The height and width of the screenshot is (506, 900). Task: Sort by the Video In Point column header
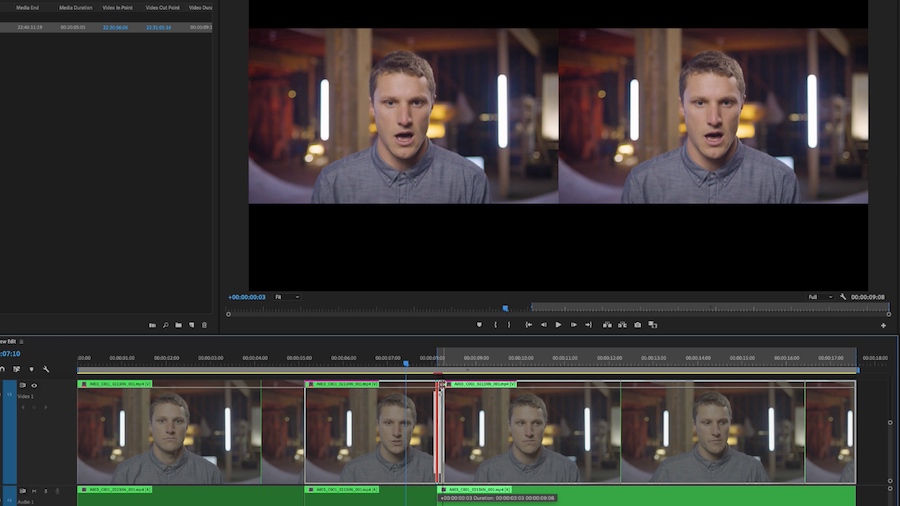pyautogui.click(x=117, y=7)
